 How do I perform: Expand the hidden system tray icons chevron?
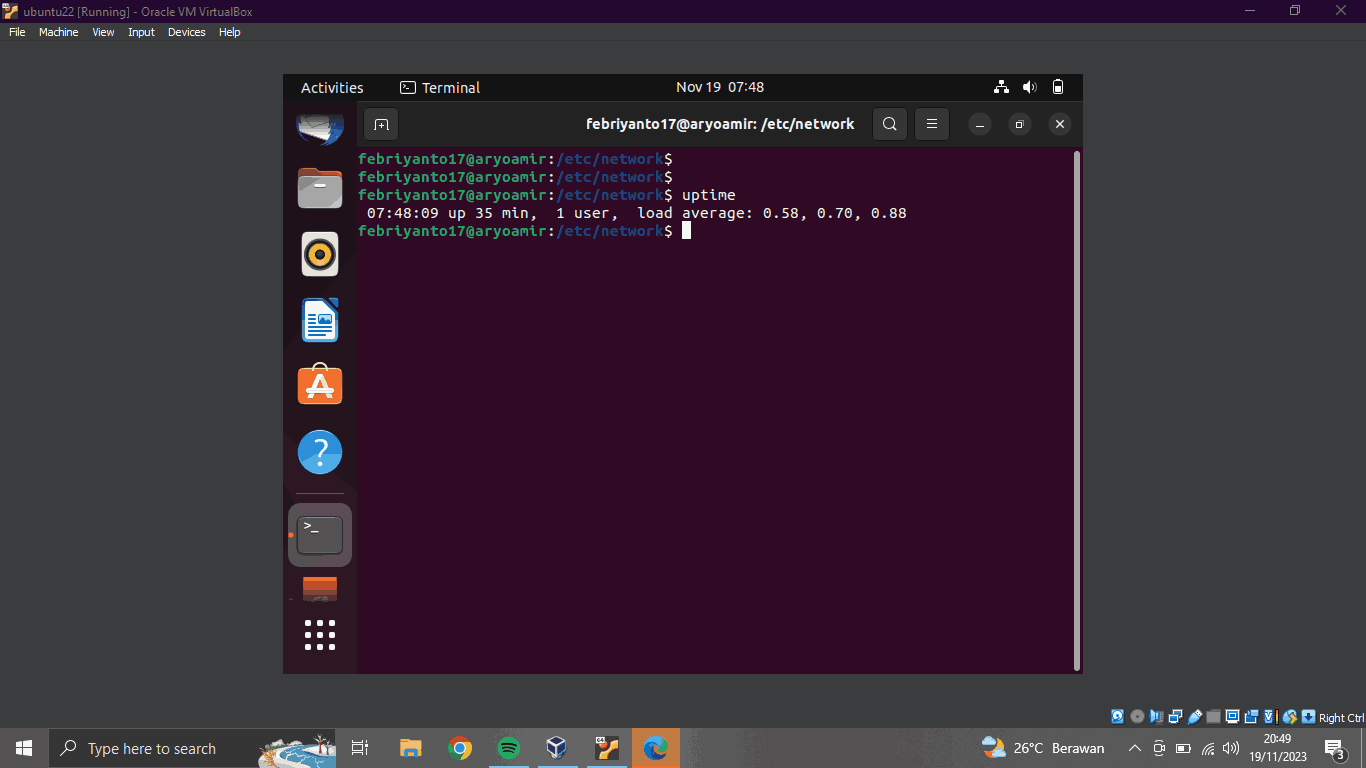[x=1135, y=748]
